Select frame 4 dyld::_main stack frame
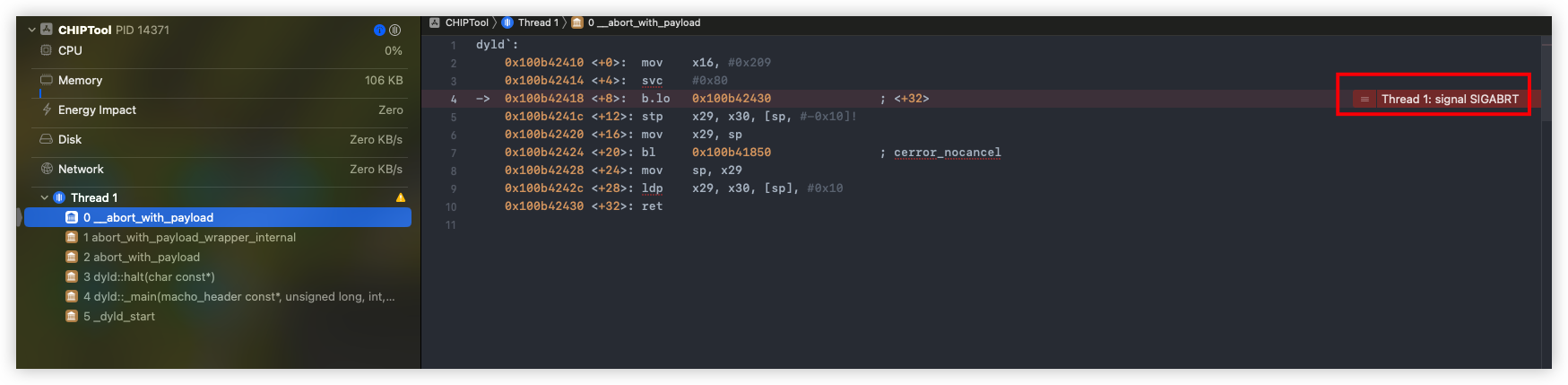This screenshot has width=1568, height=385. coord(218,296)
